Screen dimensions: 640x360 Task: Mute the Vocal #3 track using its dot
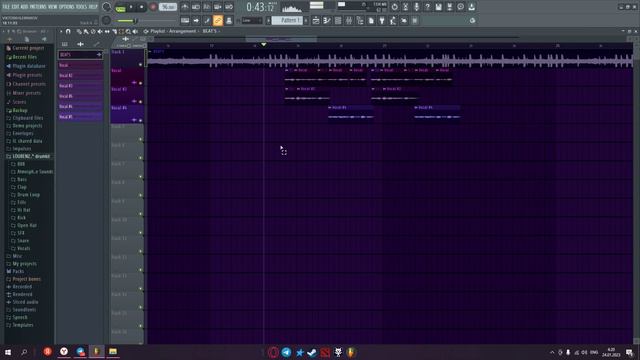click(x=140, y=102)
